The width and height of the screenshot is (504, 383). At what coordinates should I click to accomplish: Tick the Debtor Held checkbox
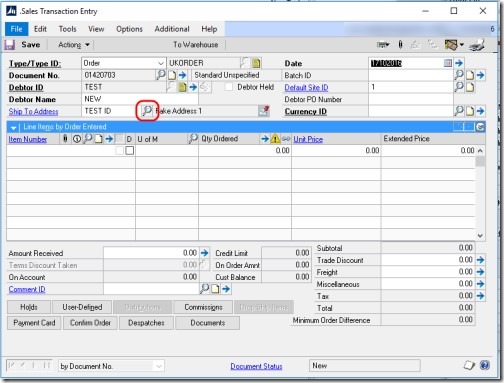point(229,87)
